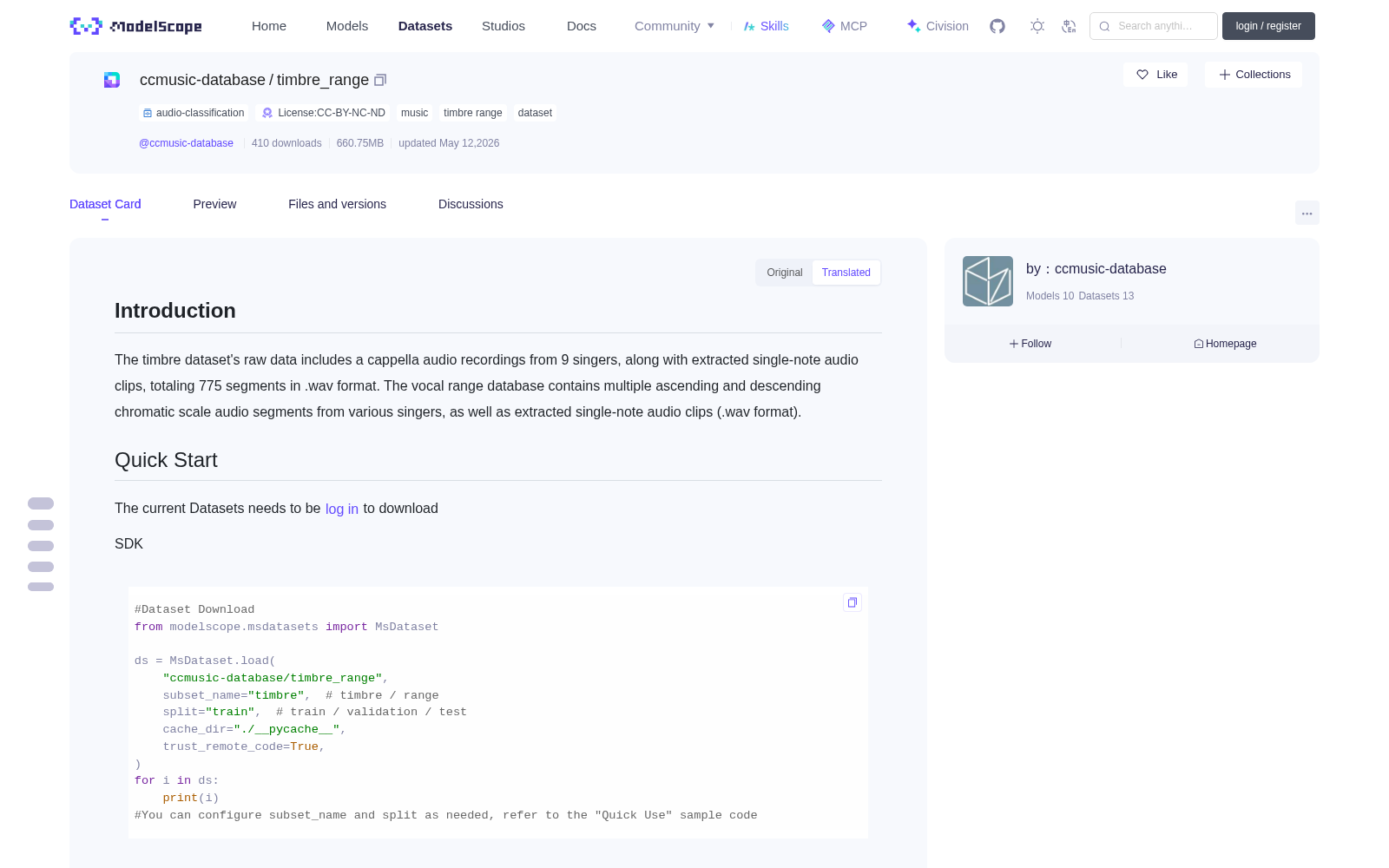
Task: Add dataset to Collections
Action: pos(1254,75)
